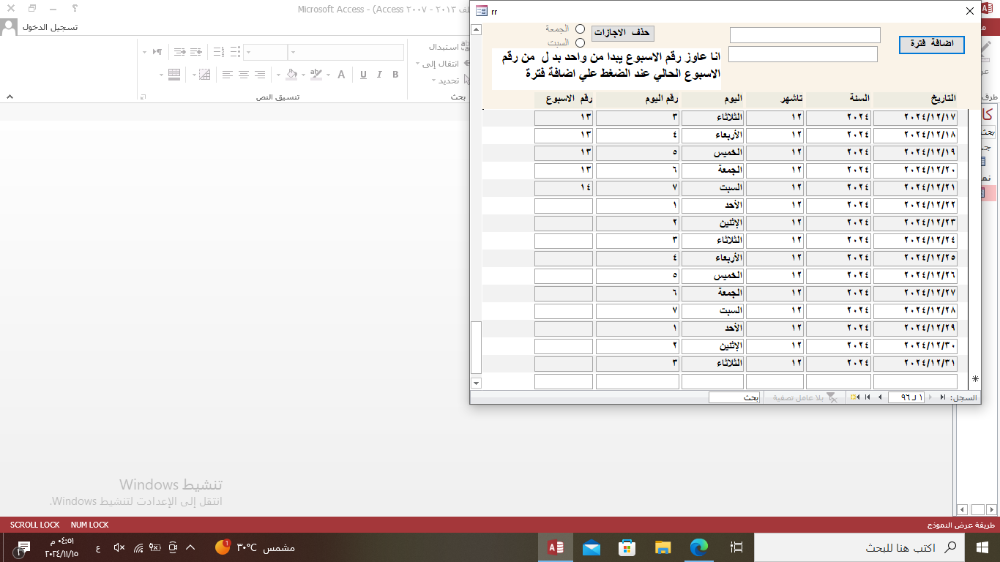Click the حذف الاجازات button

(622, 33)
